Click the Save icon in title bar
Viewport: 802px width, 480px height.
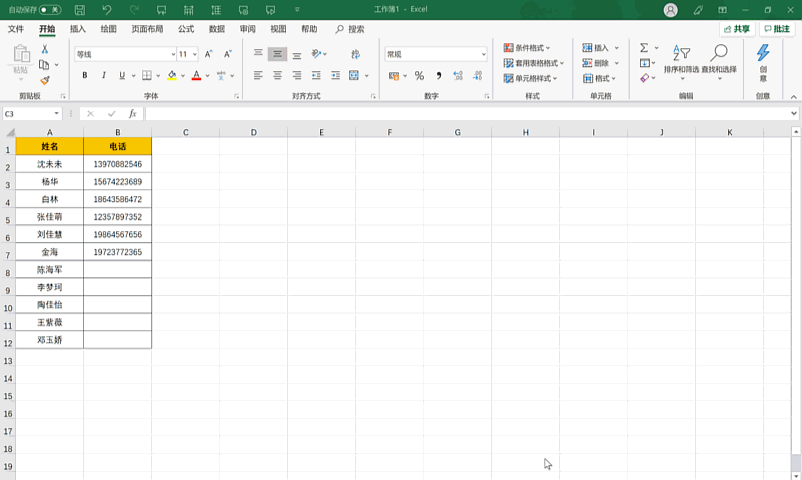[x=79, y=9]
